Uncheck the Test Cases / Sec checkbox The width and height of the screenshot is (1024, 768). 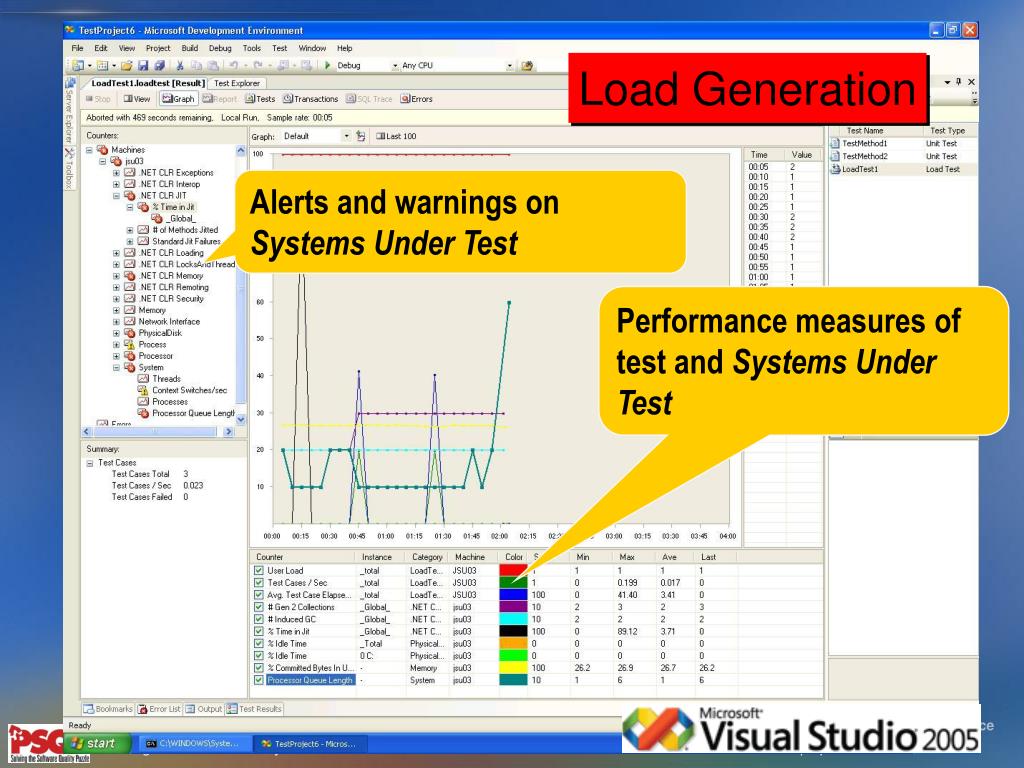coord(259,583)
